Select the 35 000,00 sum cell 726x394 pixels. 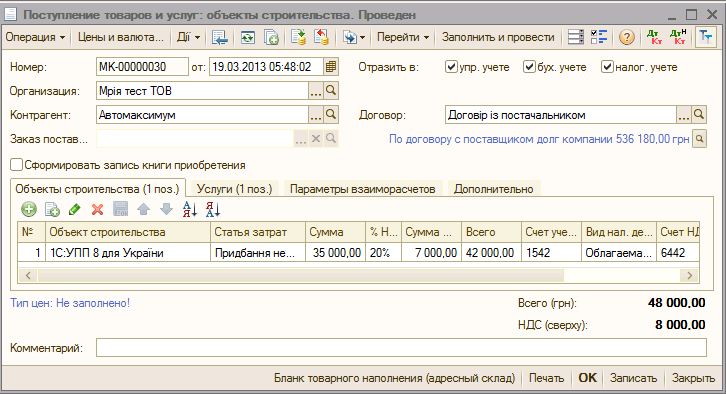tap(335, 253)
